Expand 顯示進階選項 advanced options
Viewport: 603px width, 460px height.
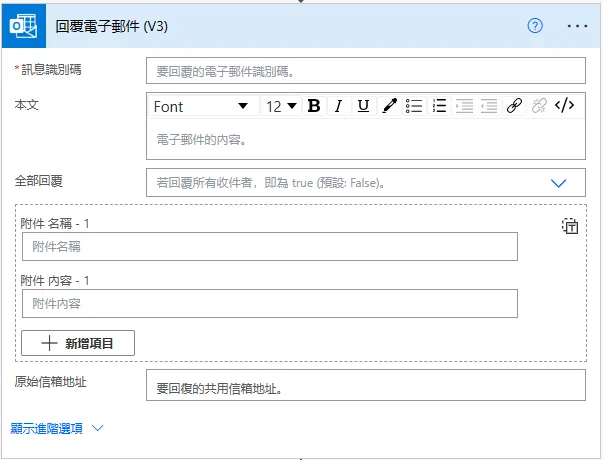click(x=57, y=428)
